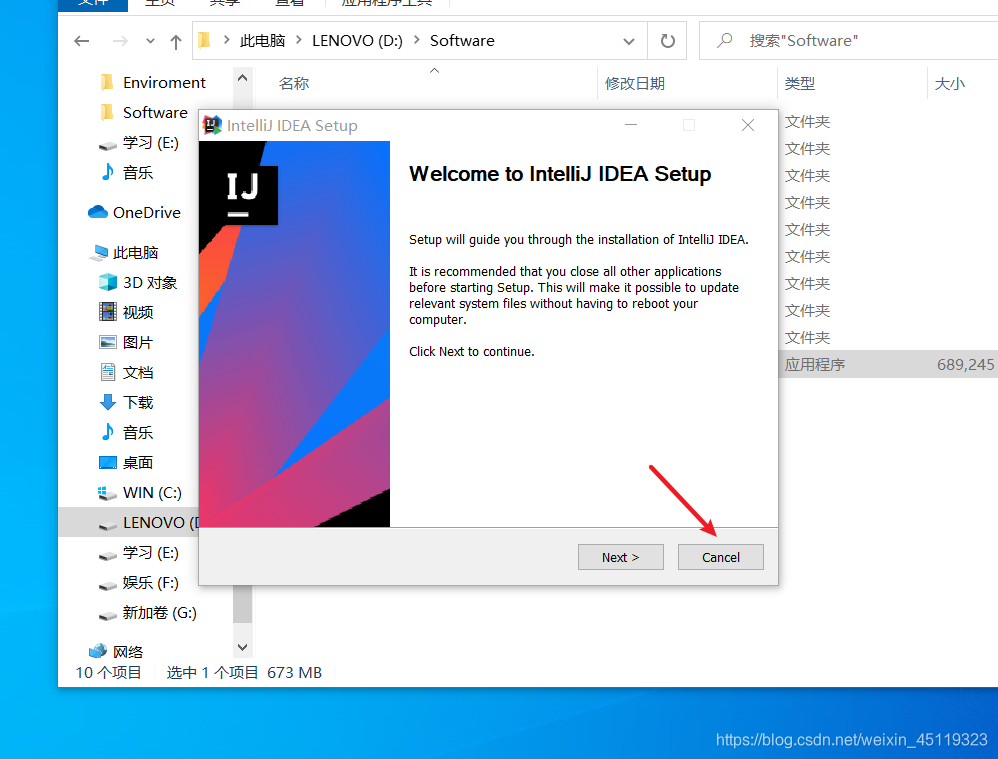Open recent locations dropdown arrow

tap(150, 41)
